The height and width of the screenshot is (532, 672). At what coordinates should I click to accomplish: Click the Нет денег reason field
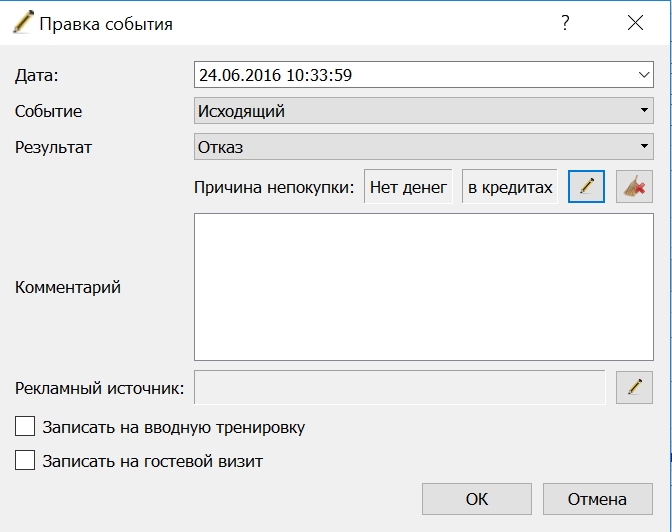[408, 187]
